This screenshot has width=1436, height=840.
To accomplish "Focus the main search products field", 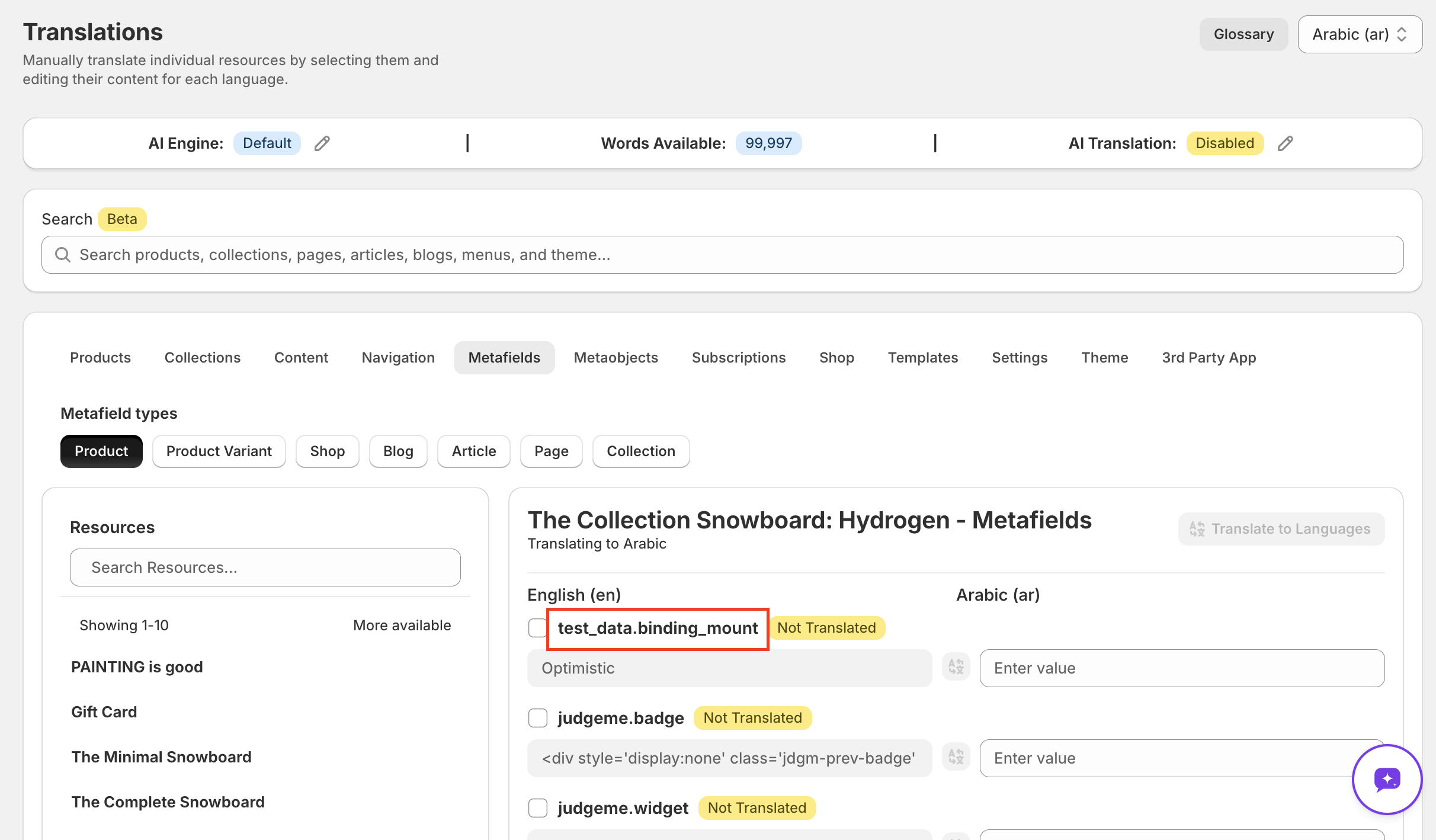I will click(x=722, y=255).
